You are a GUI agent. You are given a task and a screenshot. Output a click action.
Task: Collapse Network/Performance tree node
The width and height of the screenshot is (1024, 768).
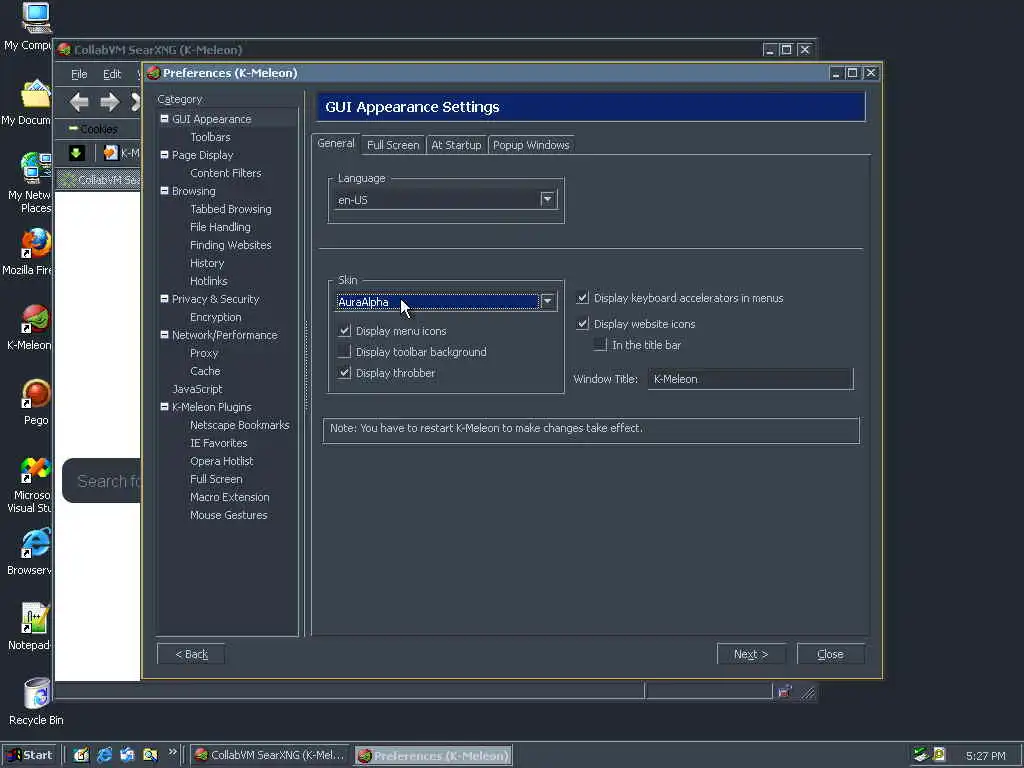click(x=165, y=334)
